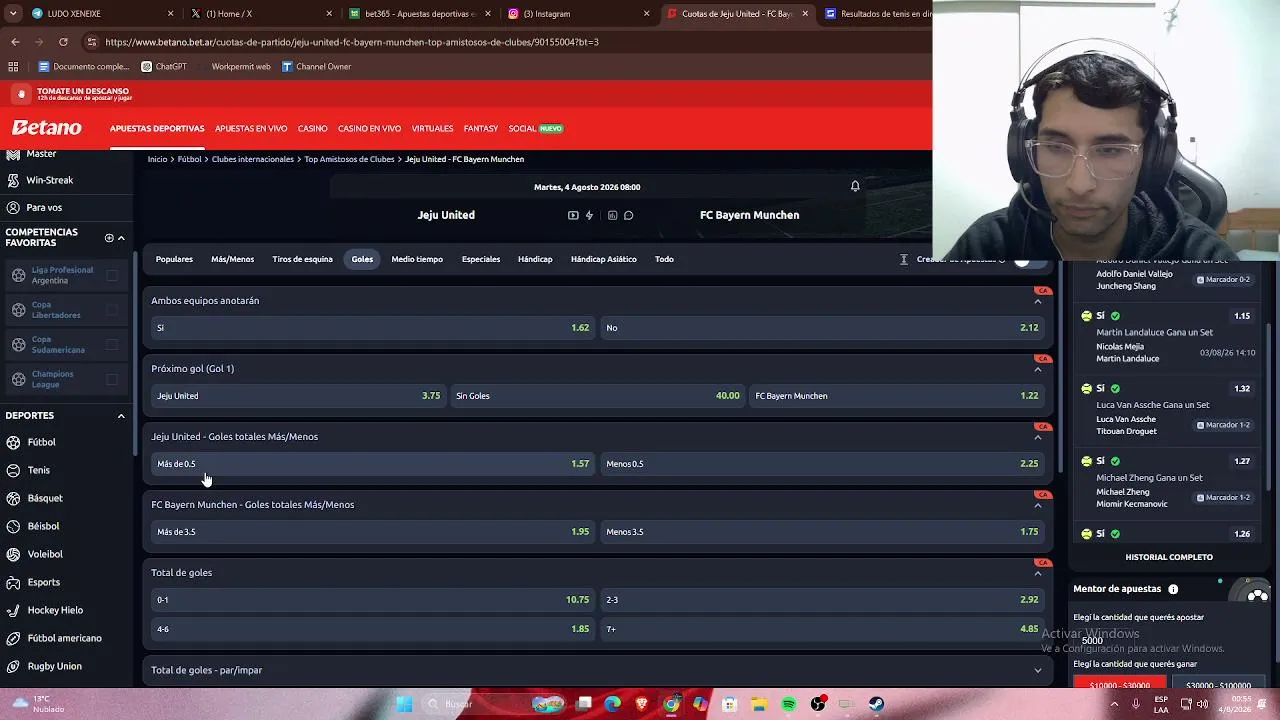
Task: Open Para vos in the sidebar
Action: click(x=44, y=208)
